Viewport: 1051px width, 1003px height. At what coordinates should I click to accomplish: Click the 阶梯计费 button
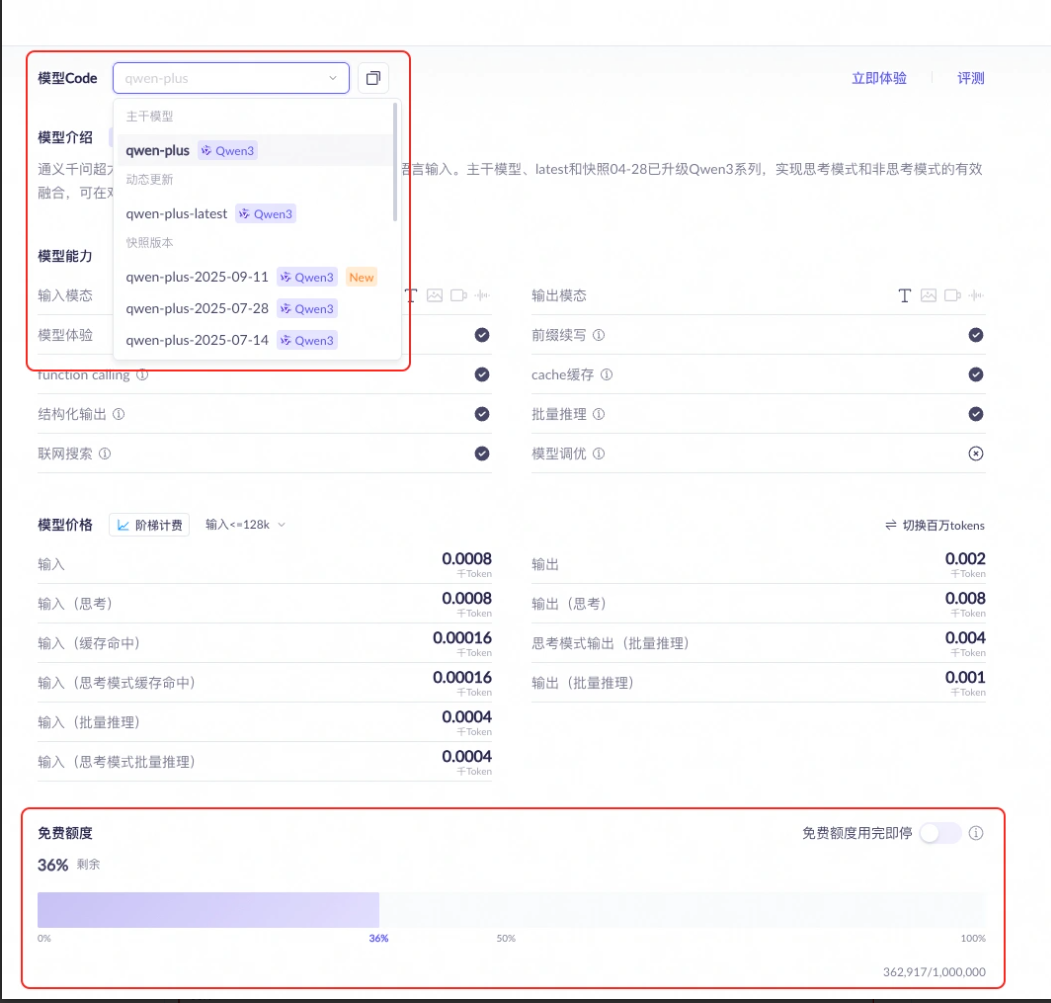point(149,525)
